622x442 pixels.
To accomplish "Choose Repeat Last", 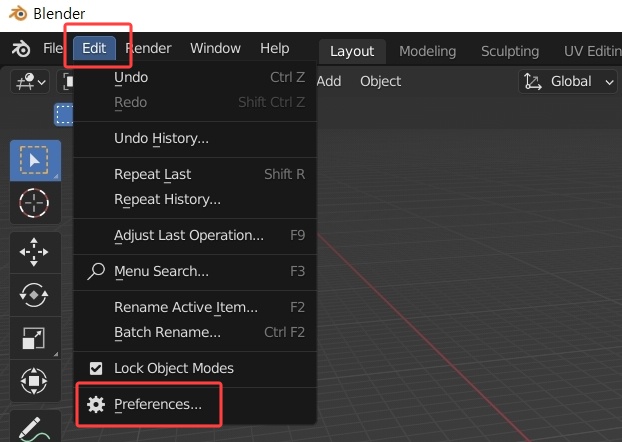I will tap(195, 174).
